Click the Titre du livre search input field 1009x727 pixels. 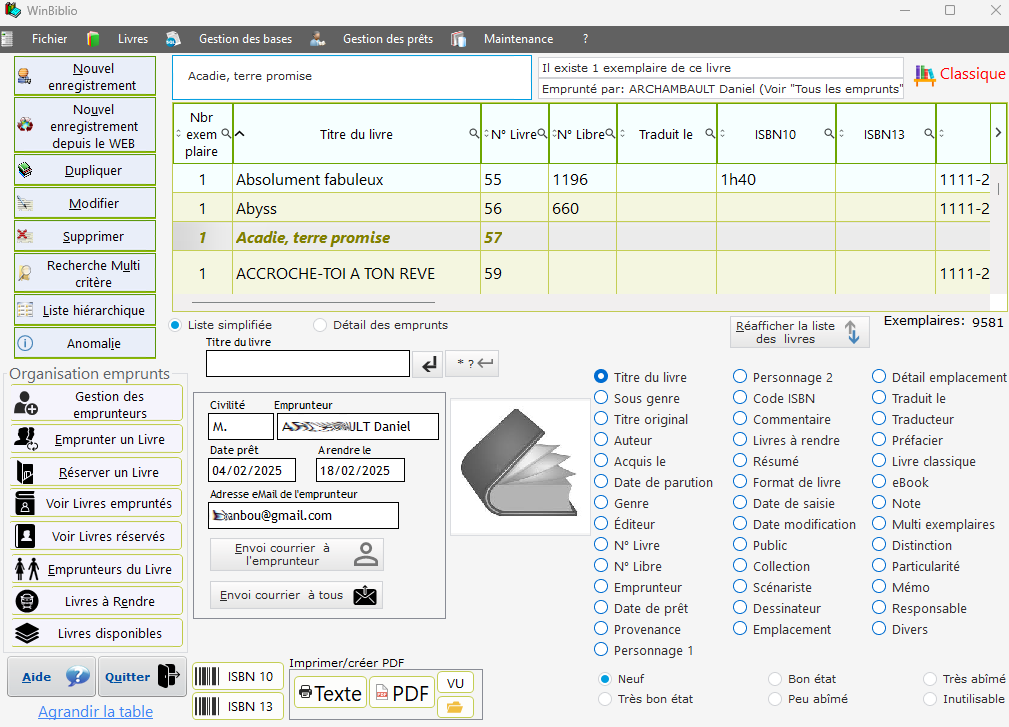[308, 364]
